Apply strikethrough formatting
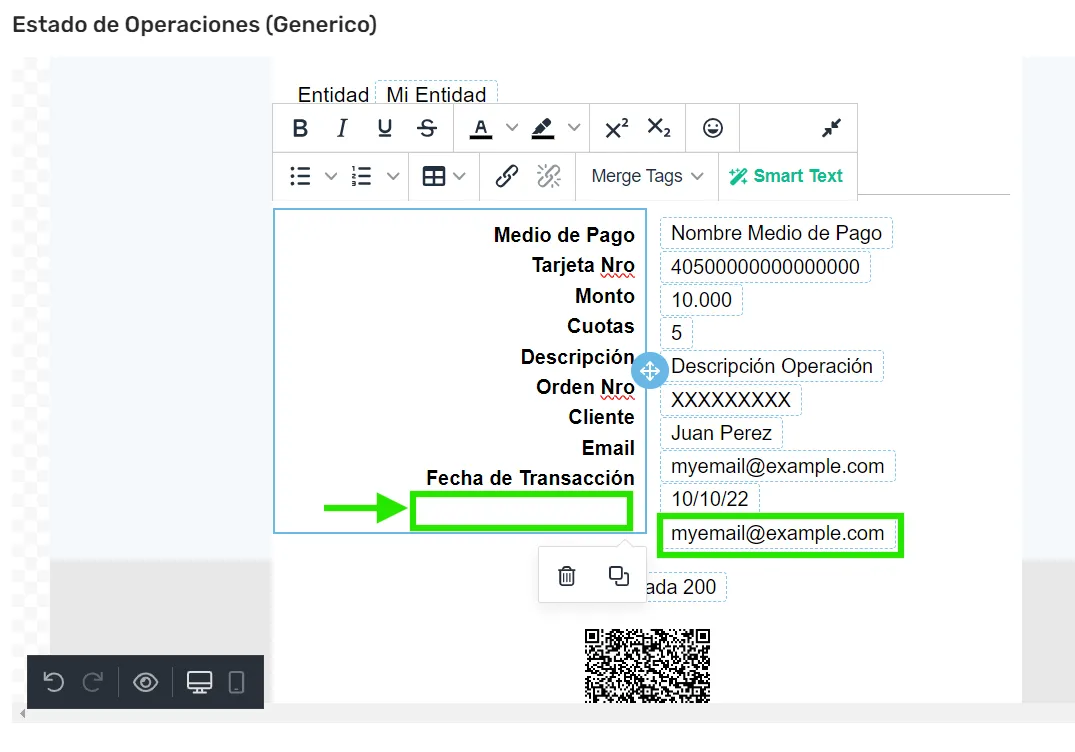Viewport: 1075px width, 752px height. 427,128
